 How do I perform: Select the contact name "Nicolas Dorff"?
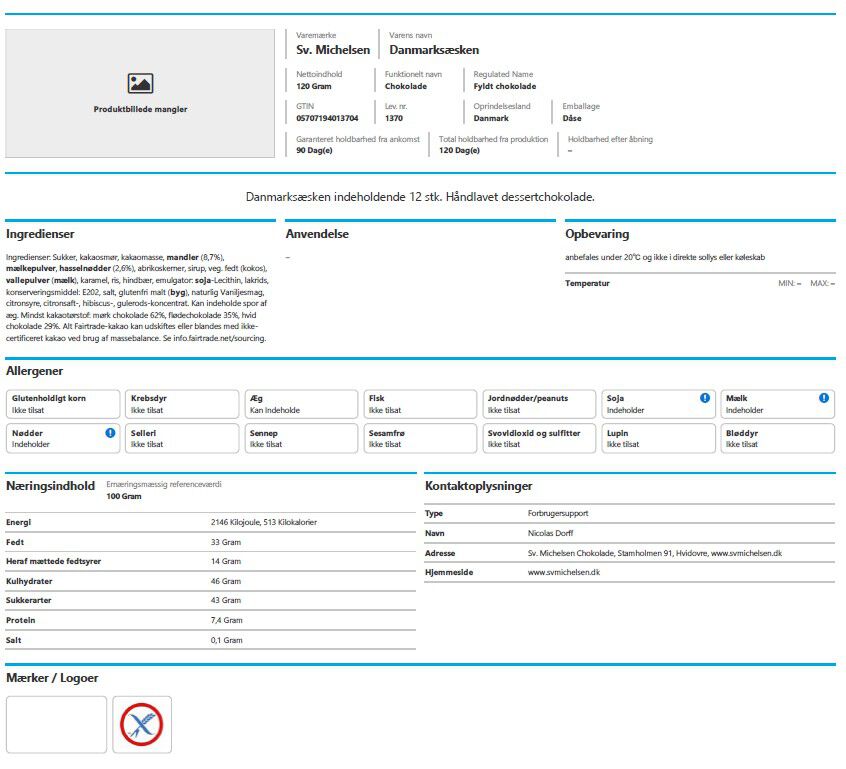tap(550, 533)
